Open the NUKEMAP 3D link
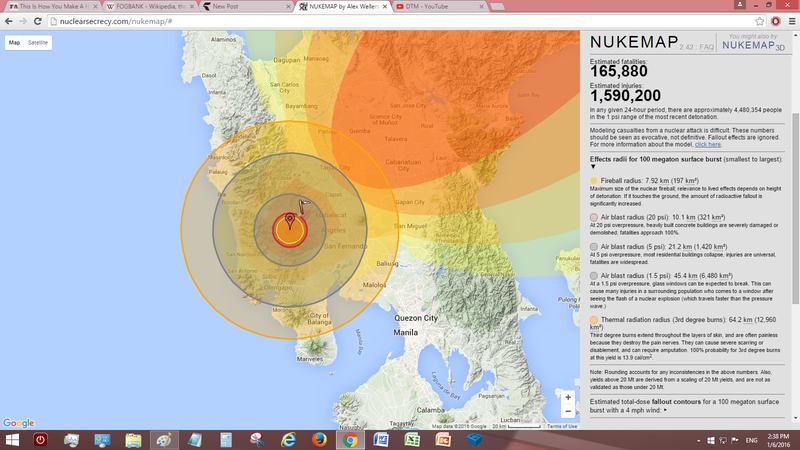800x450 pixels. [x=754, y=45]
